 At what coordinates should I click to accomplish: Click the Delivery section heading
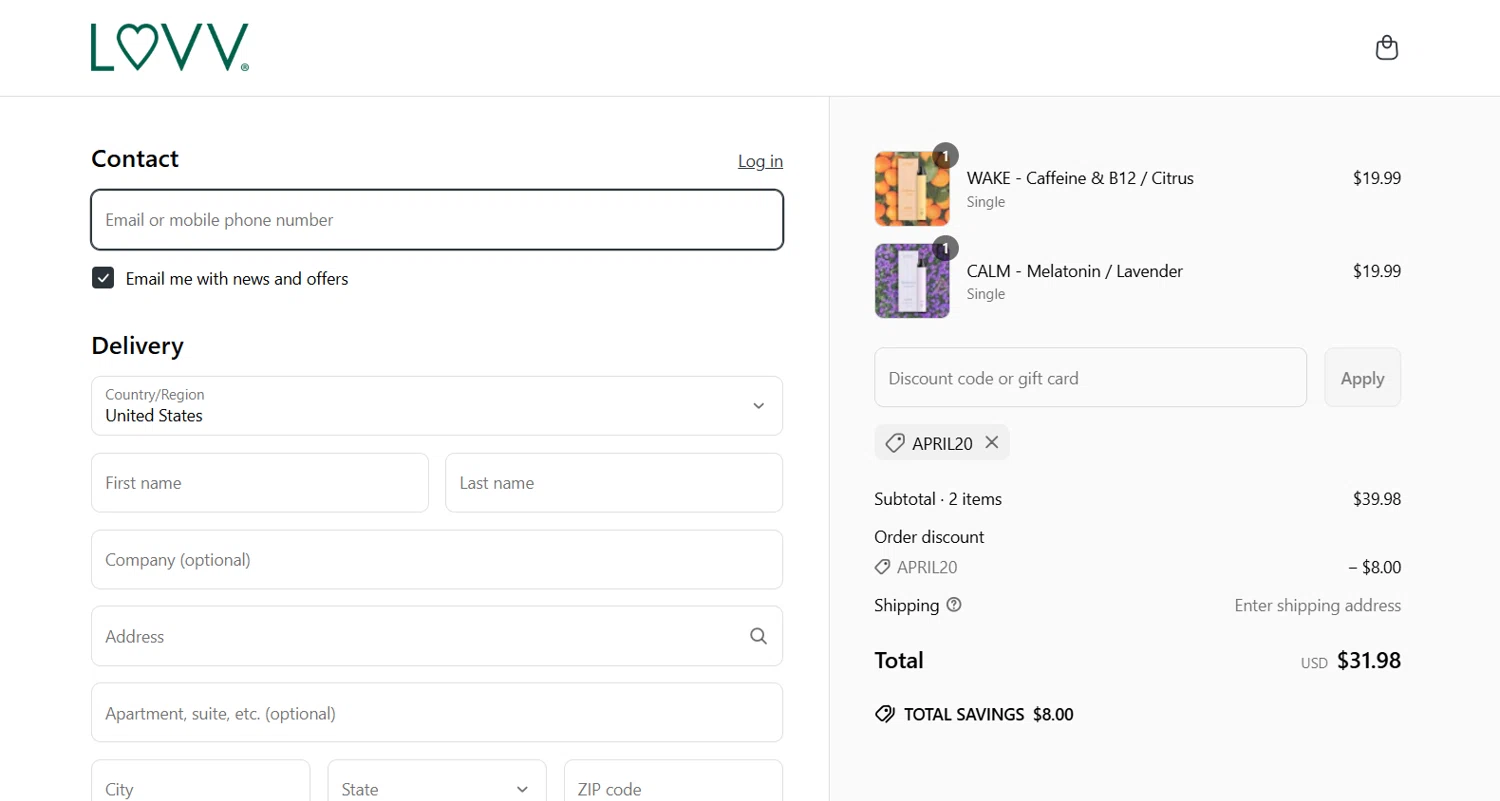coord(138,346)
